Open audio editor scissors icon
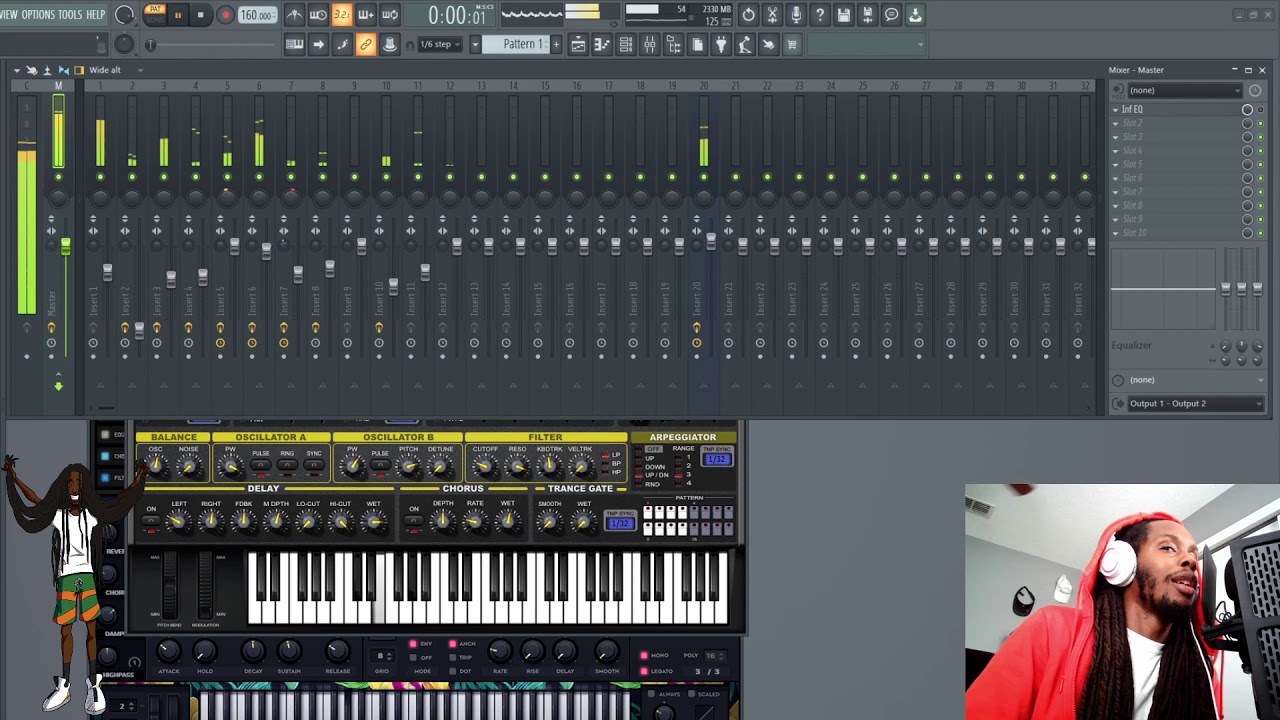Image resolution: width=1280 pixels, height=720 pixels. click(x=772, y=15)
